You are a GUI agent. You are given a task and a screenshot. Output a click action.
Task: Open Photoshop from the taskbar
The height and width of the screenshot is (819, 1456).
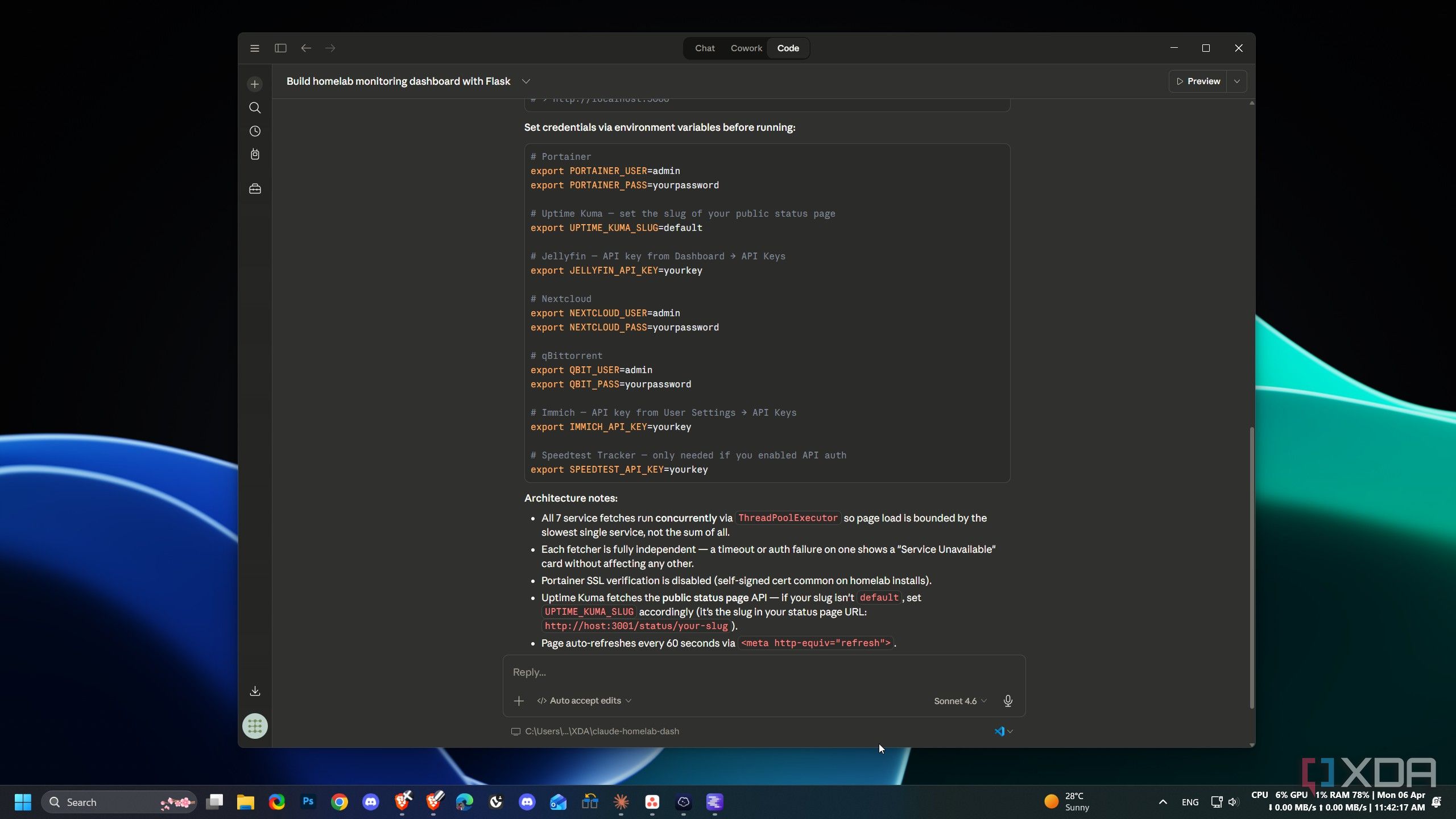308,802
